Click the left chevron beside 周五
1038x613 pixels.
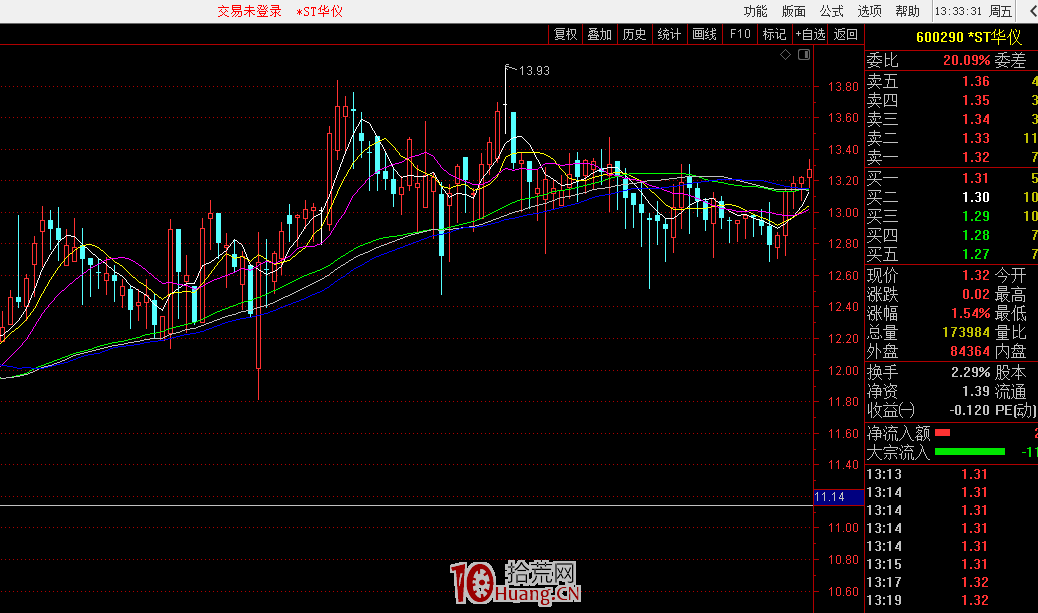1031,11
